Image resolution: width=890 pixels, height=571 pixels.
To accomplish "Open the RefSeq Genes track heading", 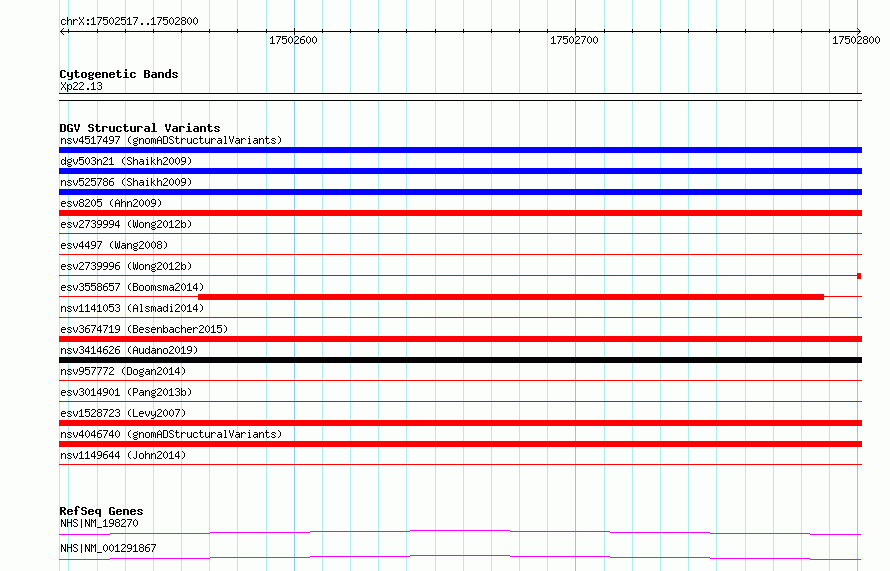I will pos(101,511).
